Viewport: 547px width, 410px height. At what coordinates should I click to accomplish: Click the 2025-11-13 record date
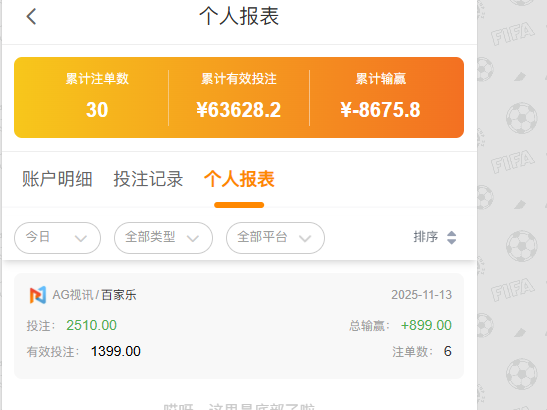421,295
